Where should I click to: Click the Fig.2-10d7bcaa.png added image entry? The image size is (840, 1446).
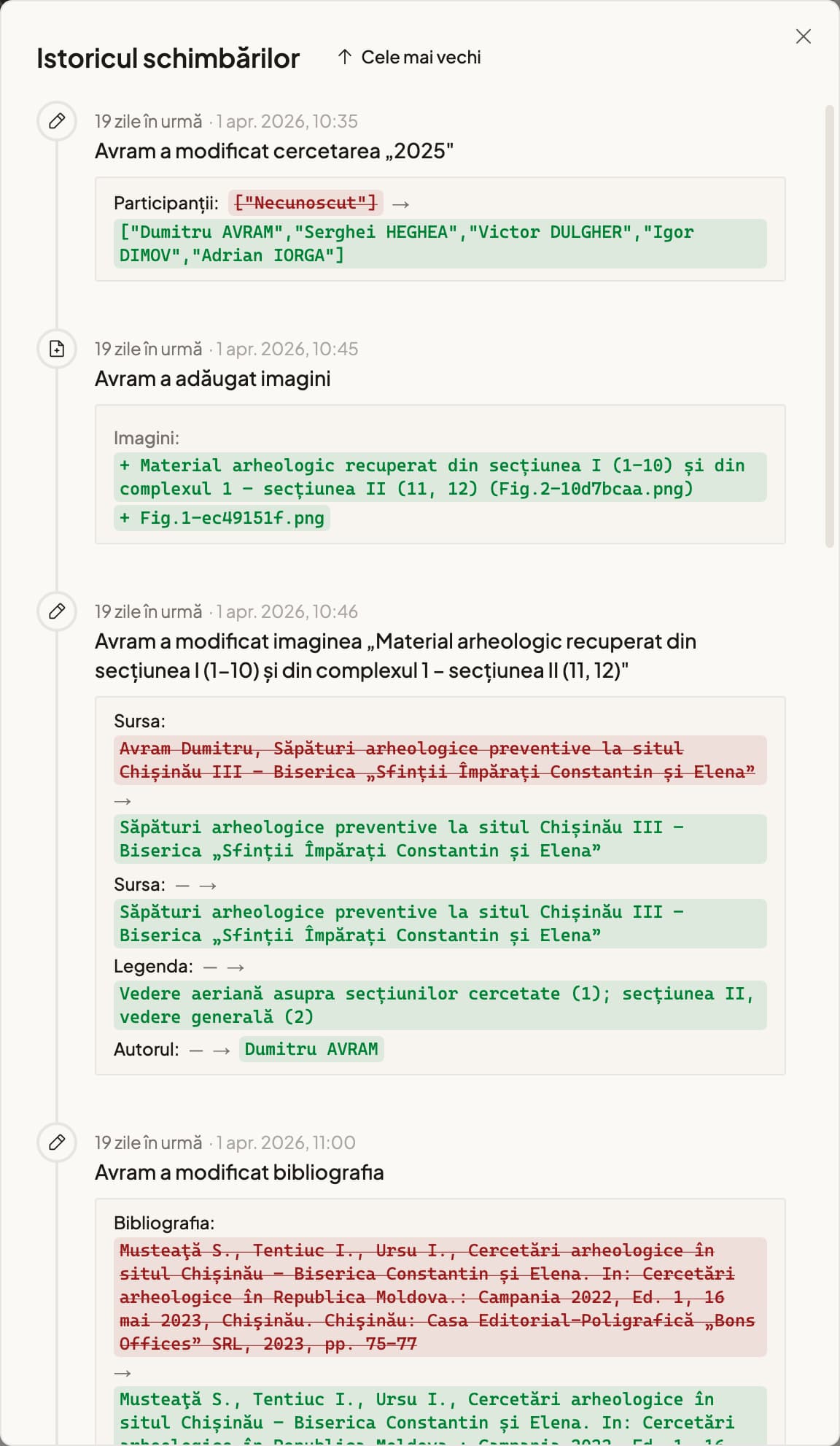tap(440, 477)
